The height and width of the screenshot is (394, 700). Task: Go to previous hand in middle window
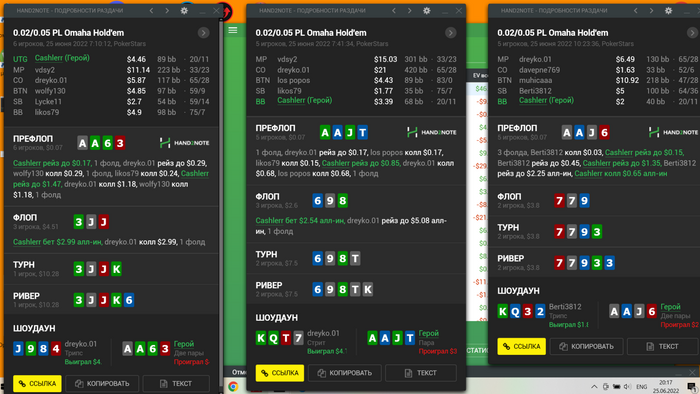[x=394, y=10]
